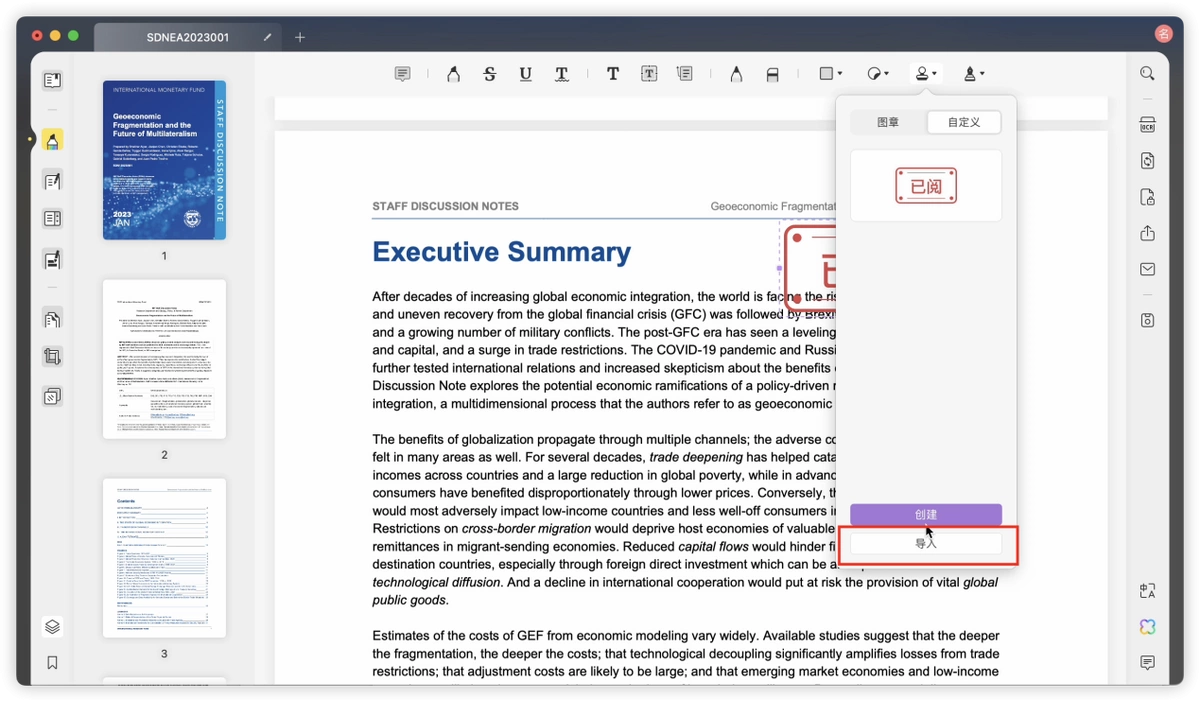
Task: Open Protect with password icon
Action: (x=1147, y=197)
